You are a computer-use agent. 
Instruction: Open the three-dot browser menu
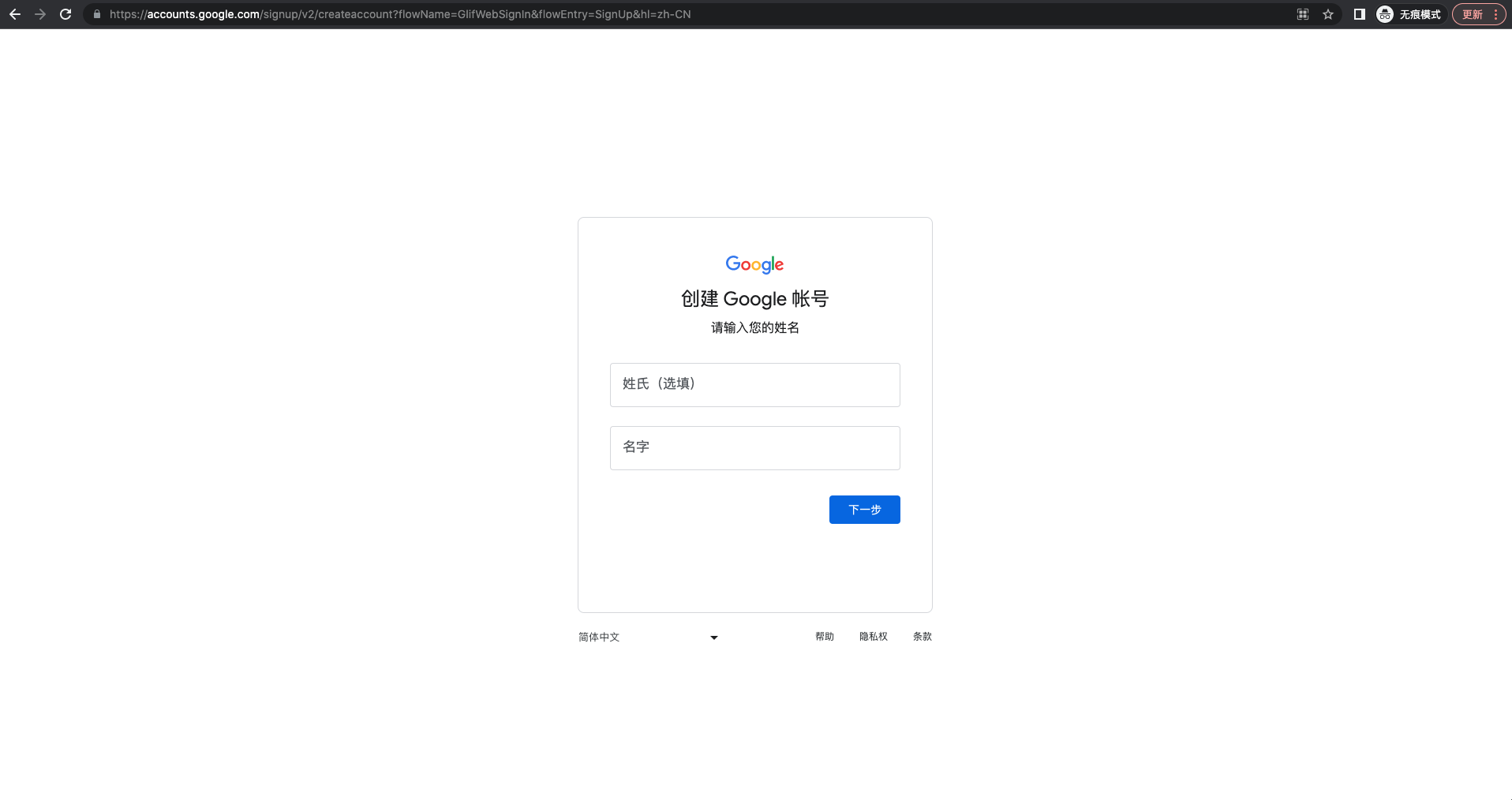point(1496,14)
